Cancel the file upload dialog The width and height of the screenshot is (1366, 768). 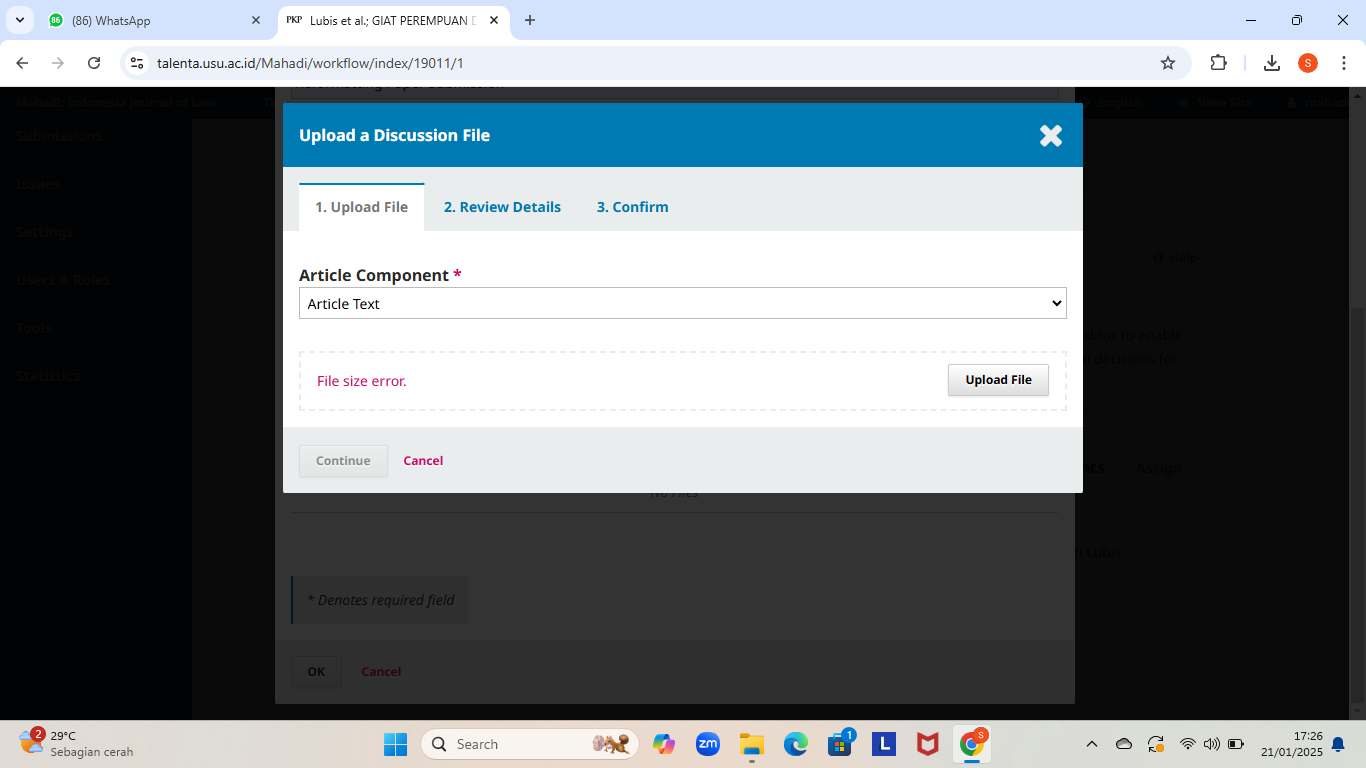423,461
